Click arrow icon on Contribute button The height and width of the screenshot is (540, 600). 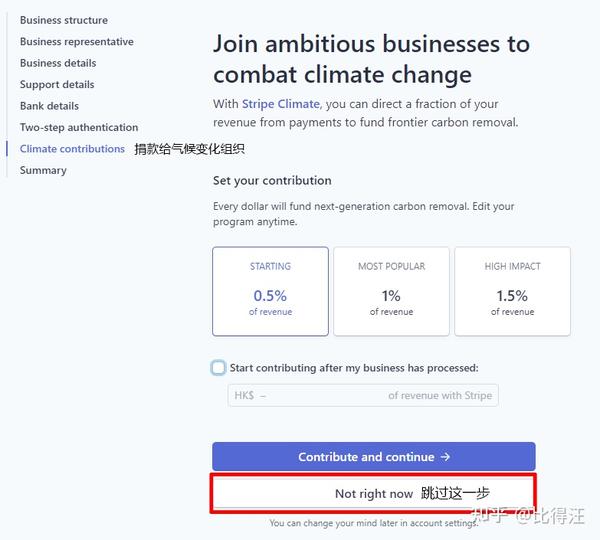(x=445, y=457)
